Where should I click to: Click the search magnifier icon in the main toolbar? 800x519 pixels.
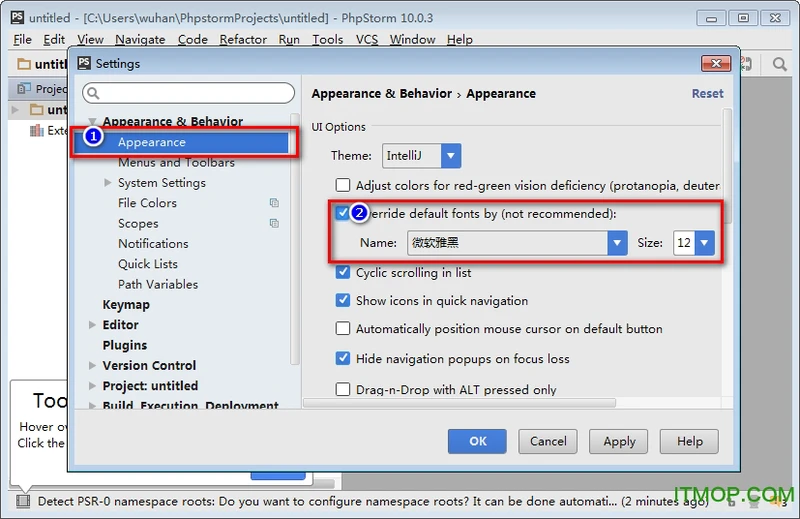coord(780,64)
